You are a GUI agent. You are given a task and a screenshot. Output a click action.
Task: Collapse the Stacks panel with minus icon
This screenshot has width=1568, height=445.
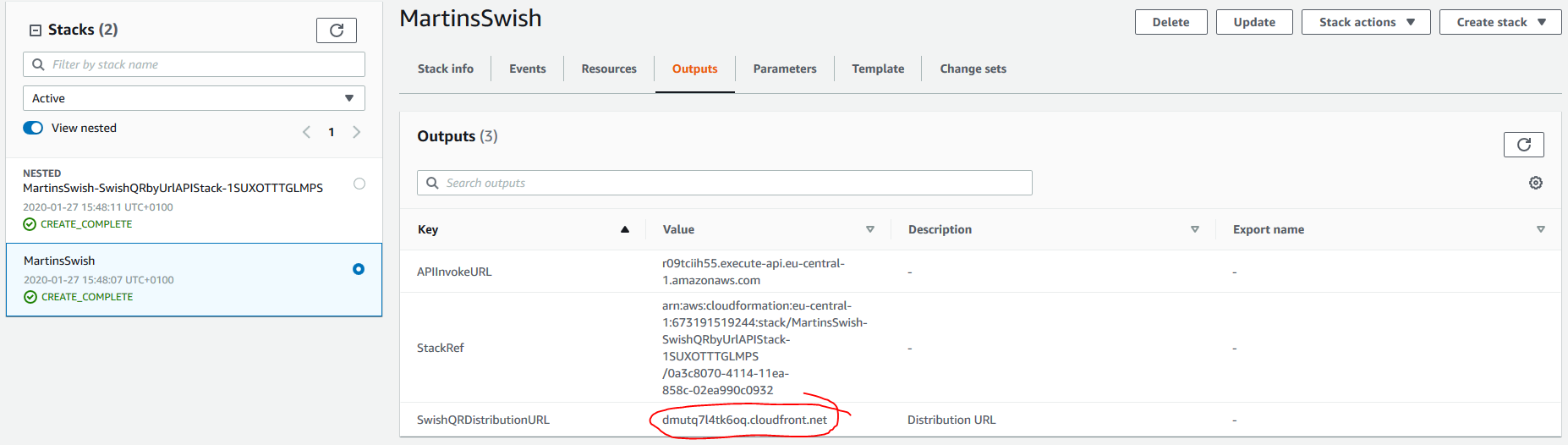36,30
